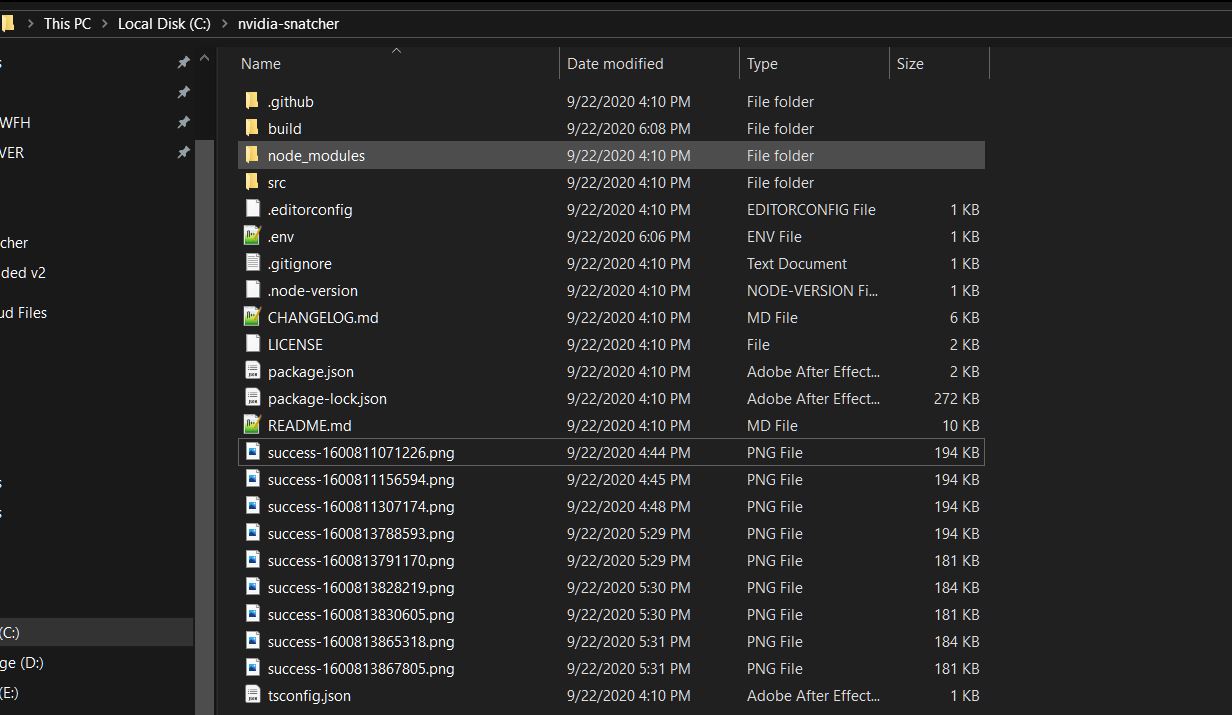Select the (E:) drive in navigation pane

point(9,692)
